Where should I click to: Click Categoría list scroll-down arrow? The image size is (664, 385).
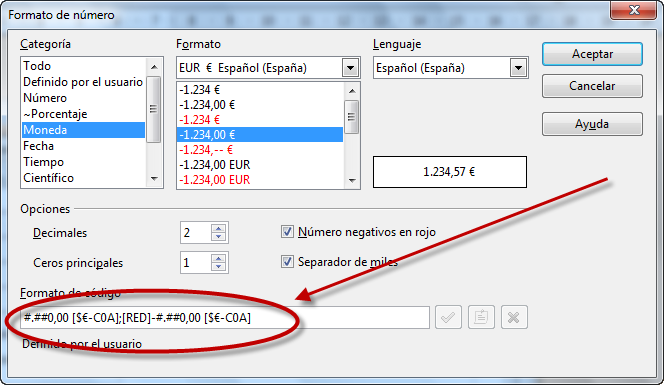[x=154, y=179]
